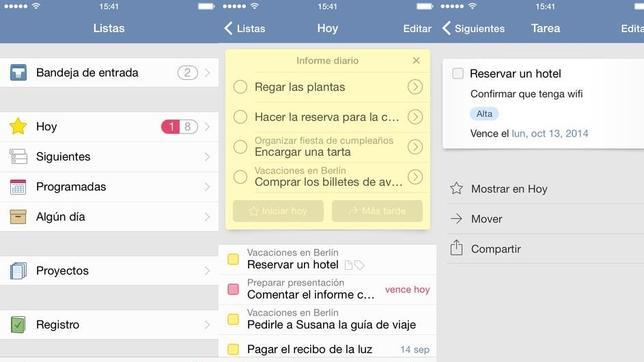
Task: Click the star icon next to Mostrar en Hoy
Action: (x=456, y=189)
